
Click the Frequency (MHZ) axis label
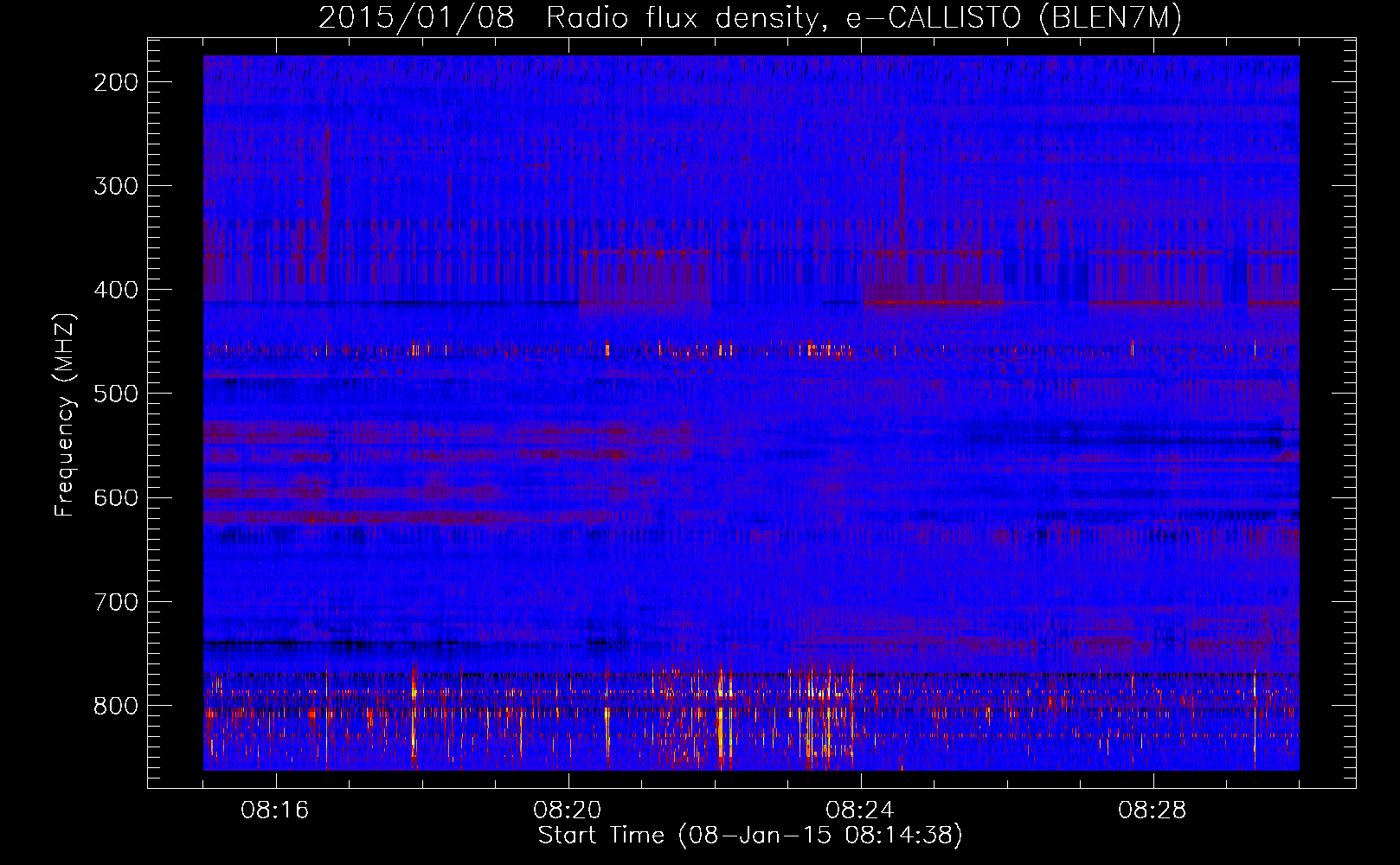tap(65, 414)
